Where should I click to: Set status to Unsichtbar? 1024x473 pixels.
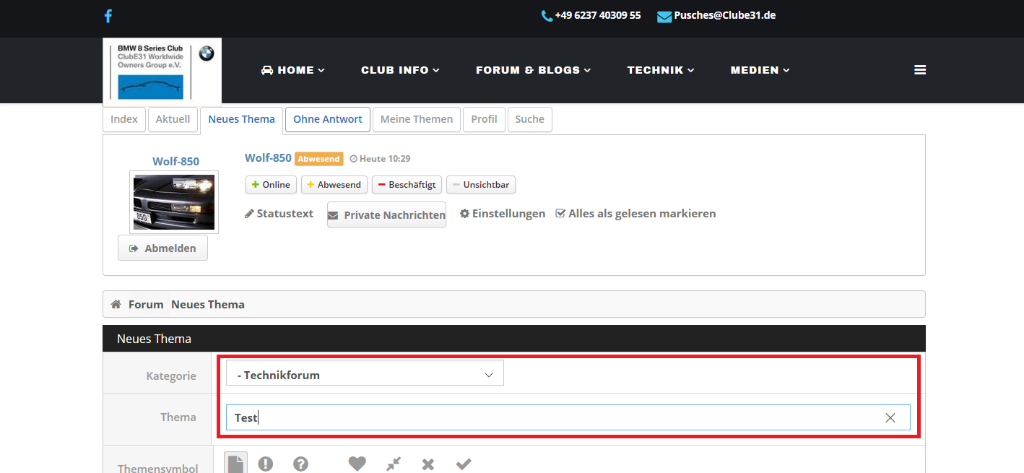point(481,185)
